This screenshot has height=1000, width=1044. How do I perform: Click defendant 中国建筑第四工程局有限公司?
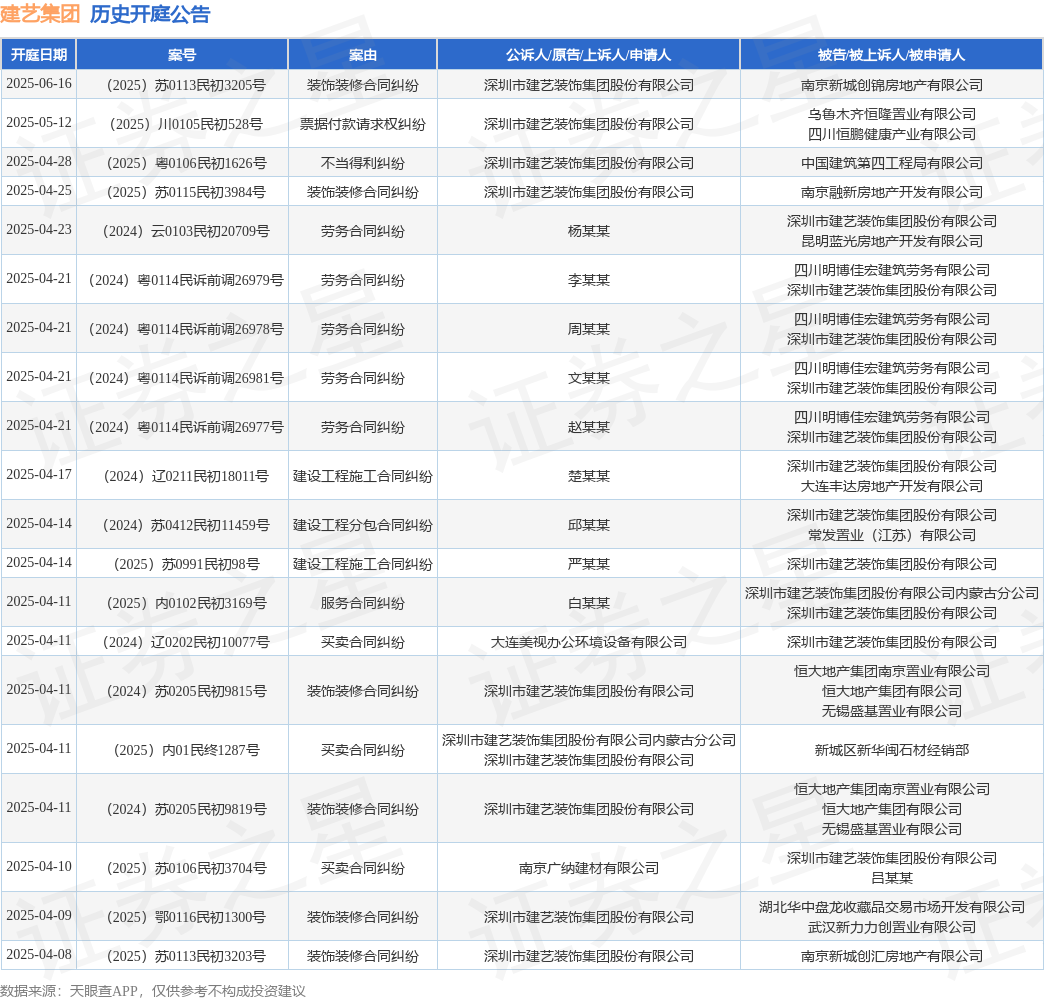[x=892, y=163]
